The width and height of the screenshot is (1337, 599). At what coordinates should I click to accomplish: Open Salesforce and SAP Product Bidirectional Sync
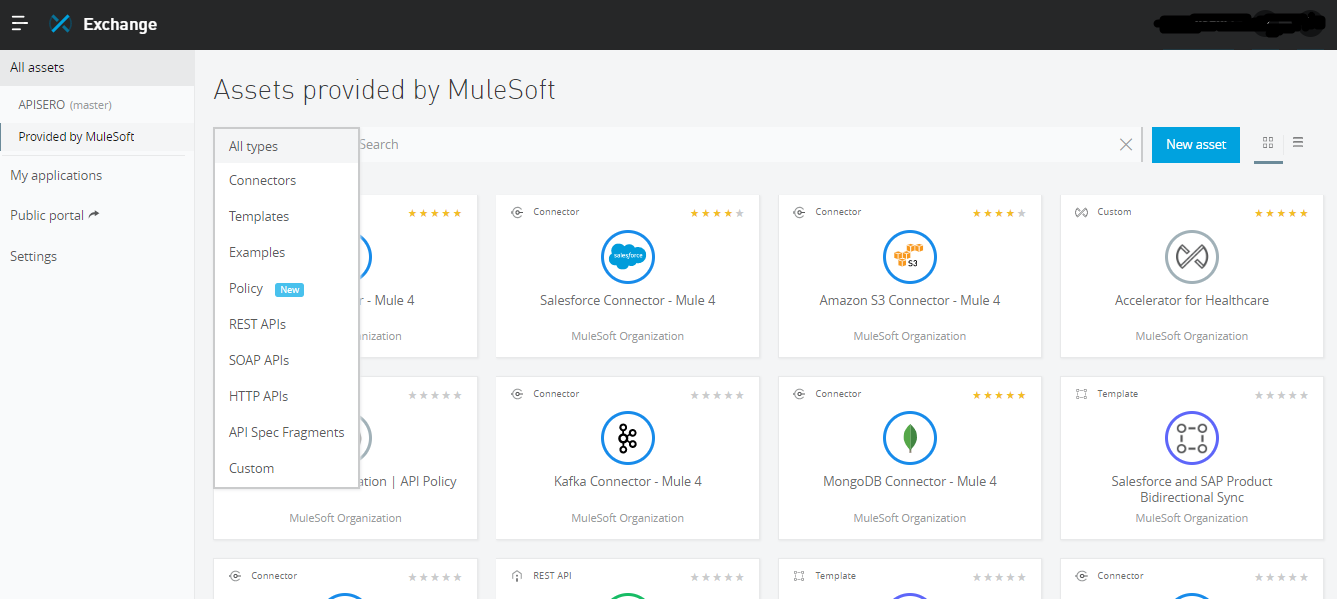coord(1192,489)
